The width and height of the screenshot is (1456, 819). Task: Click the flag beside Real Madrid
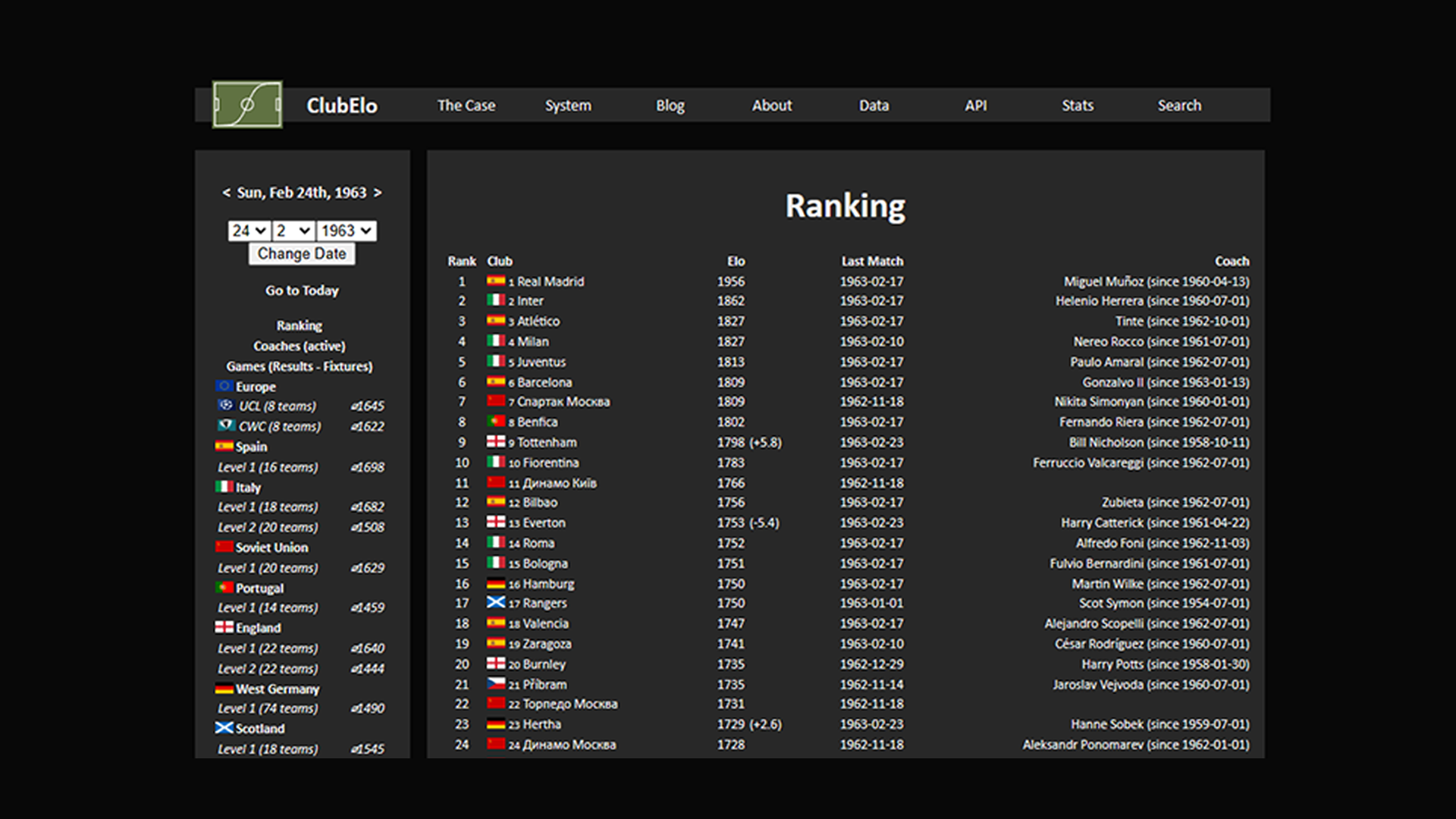click(496, 281)
